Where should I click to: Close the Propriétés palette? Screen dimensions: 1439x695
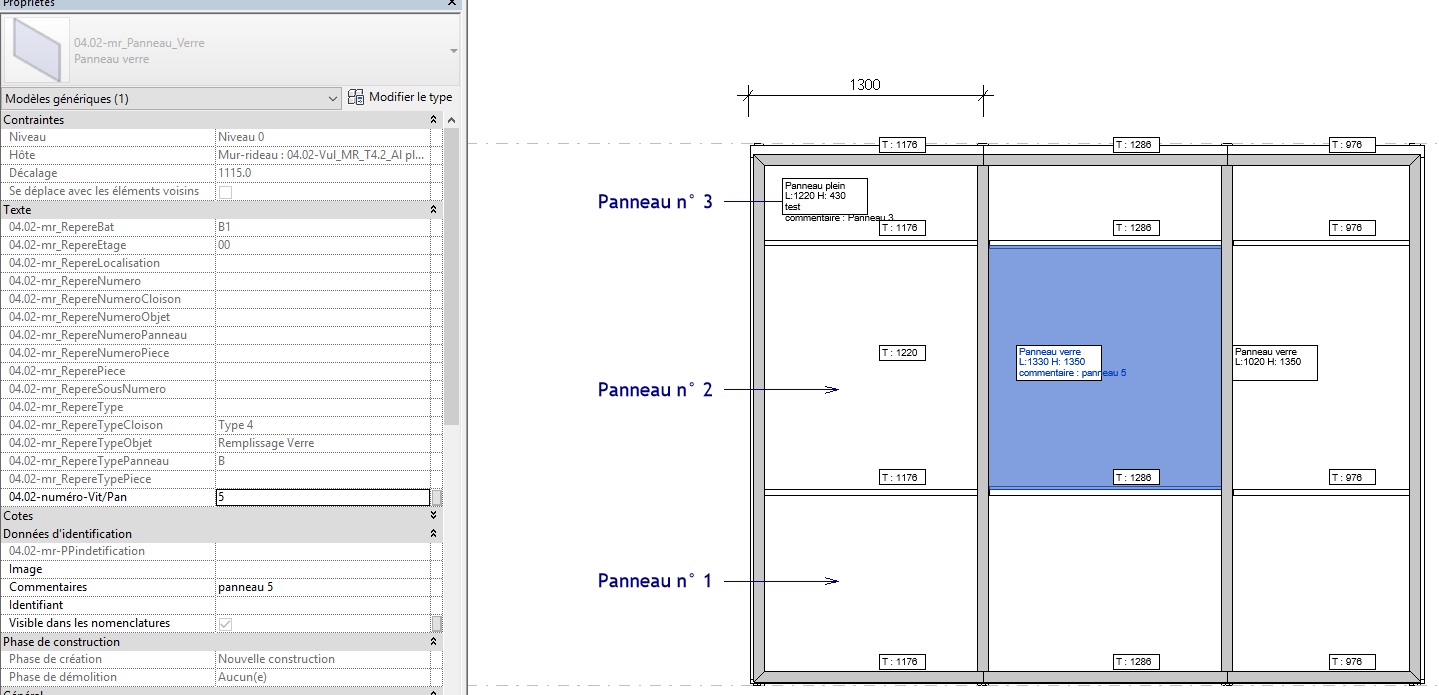(x=453, y=4)
